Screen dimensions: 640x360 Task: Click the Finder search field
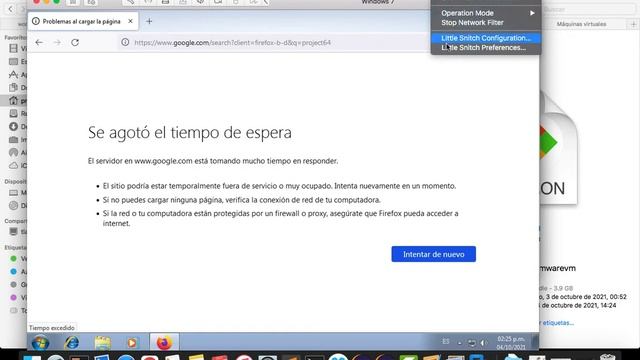(589, 9)
